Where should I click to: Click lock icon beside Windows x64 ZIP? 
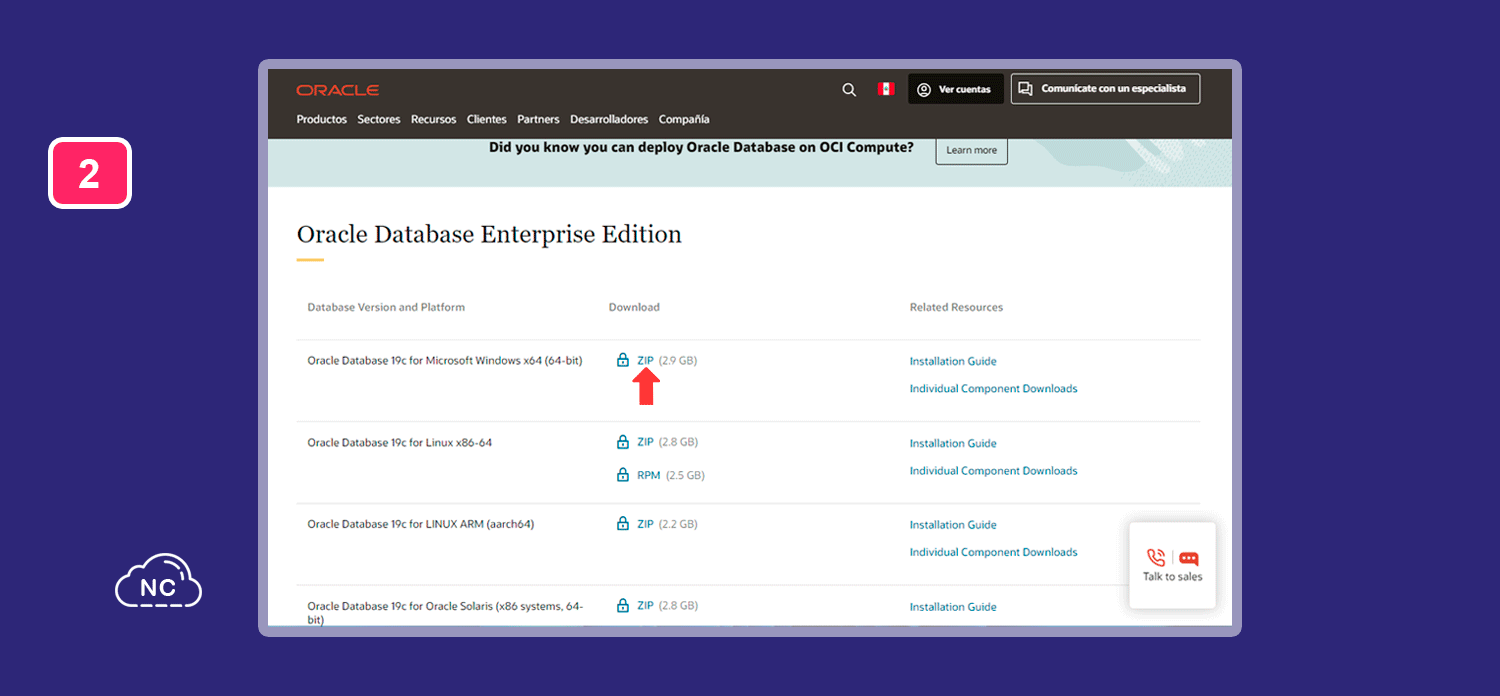tap(623, 360)
